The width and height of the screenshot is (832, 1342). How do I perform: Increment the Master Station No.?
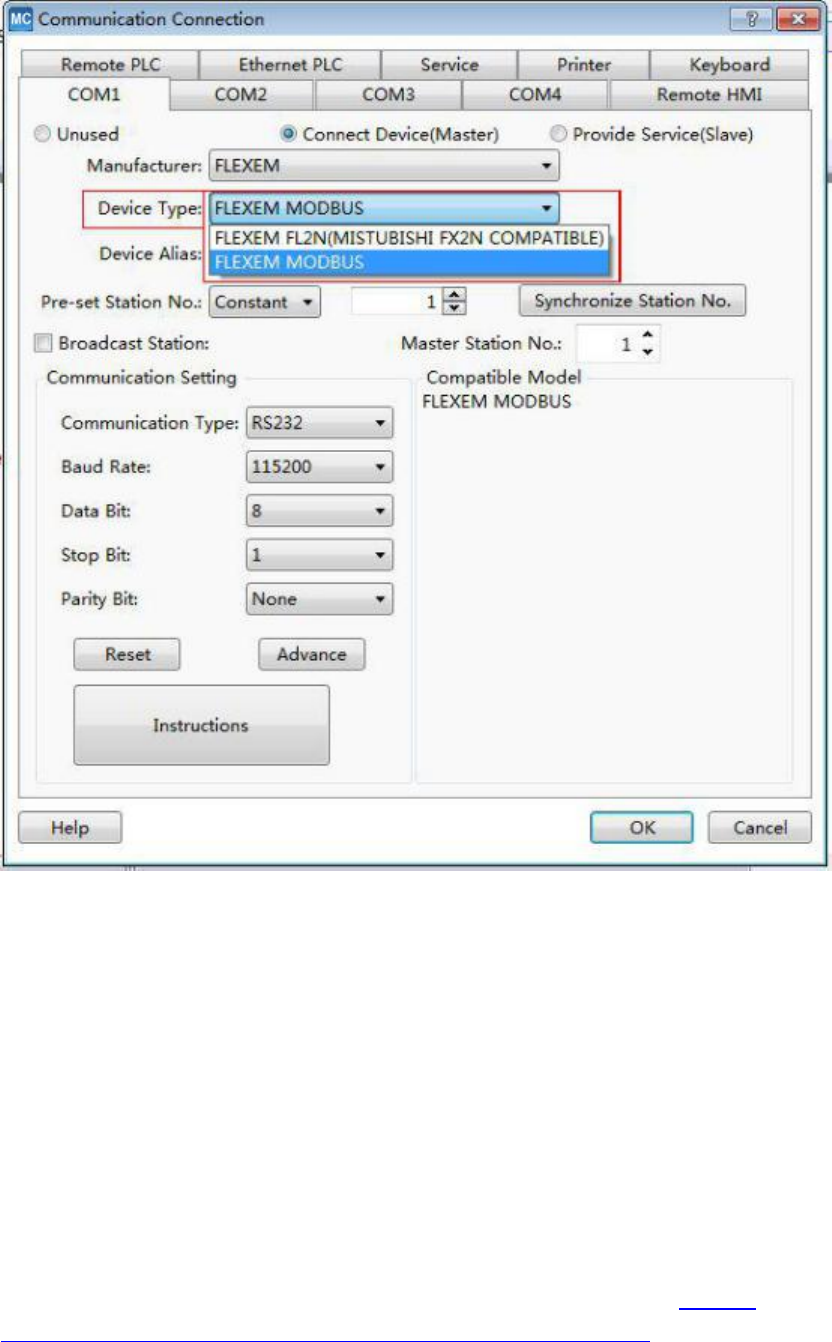tap(648, 337)
